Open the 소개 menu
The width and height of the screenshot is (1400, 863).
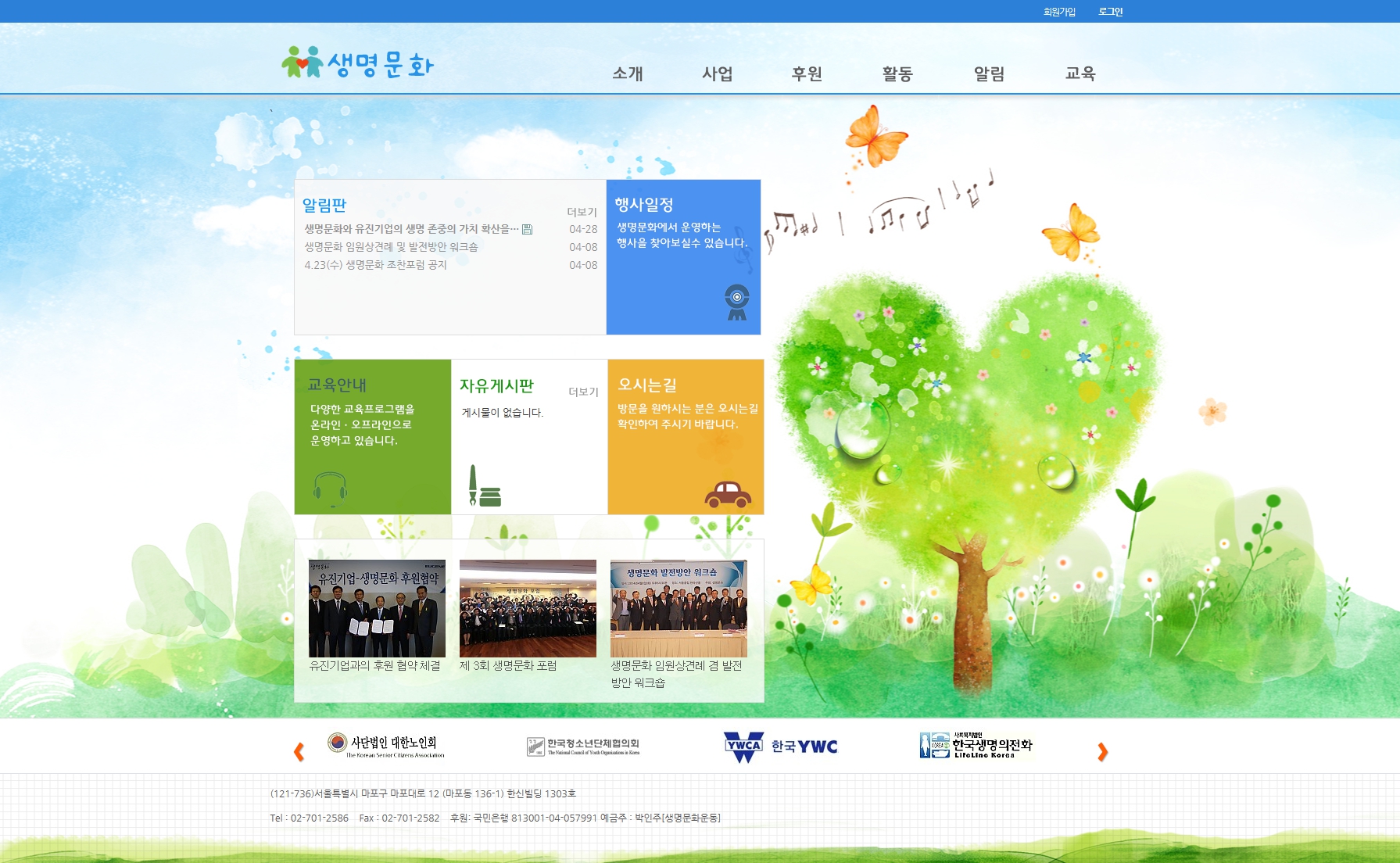tap(627, 73)
